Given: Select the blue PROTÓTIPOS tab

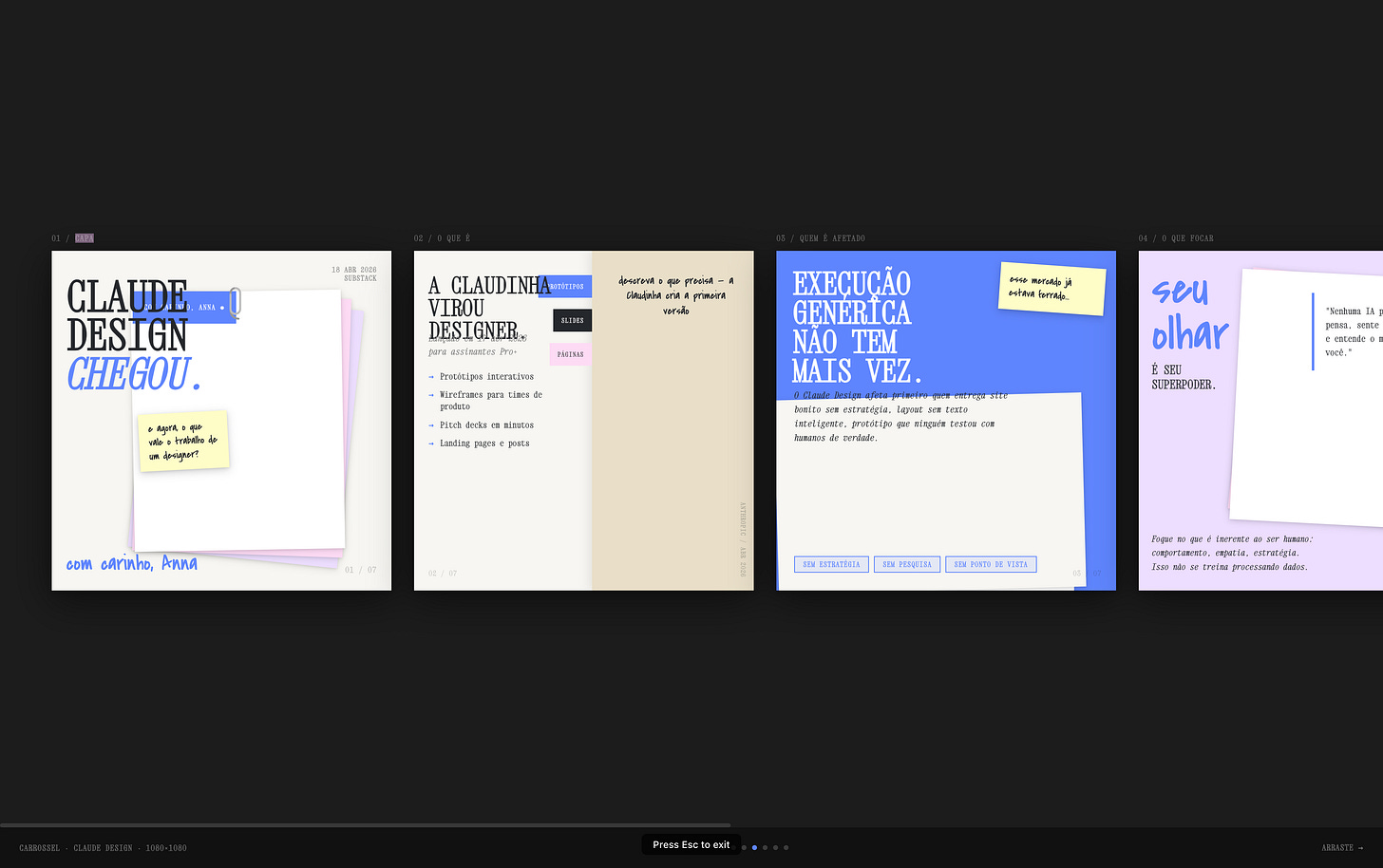Looking at the screenshot, I should (x=565, y=286).
